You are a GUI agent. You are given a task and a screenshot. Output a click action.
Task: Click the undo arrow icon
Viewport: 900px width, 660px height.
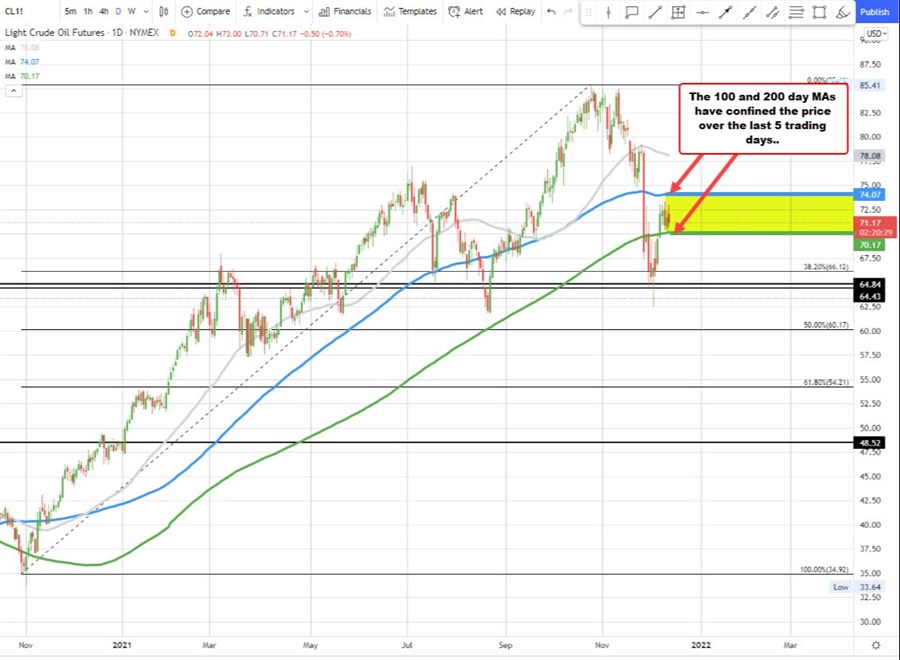point(549,12)
